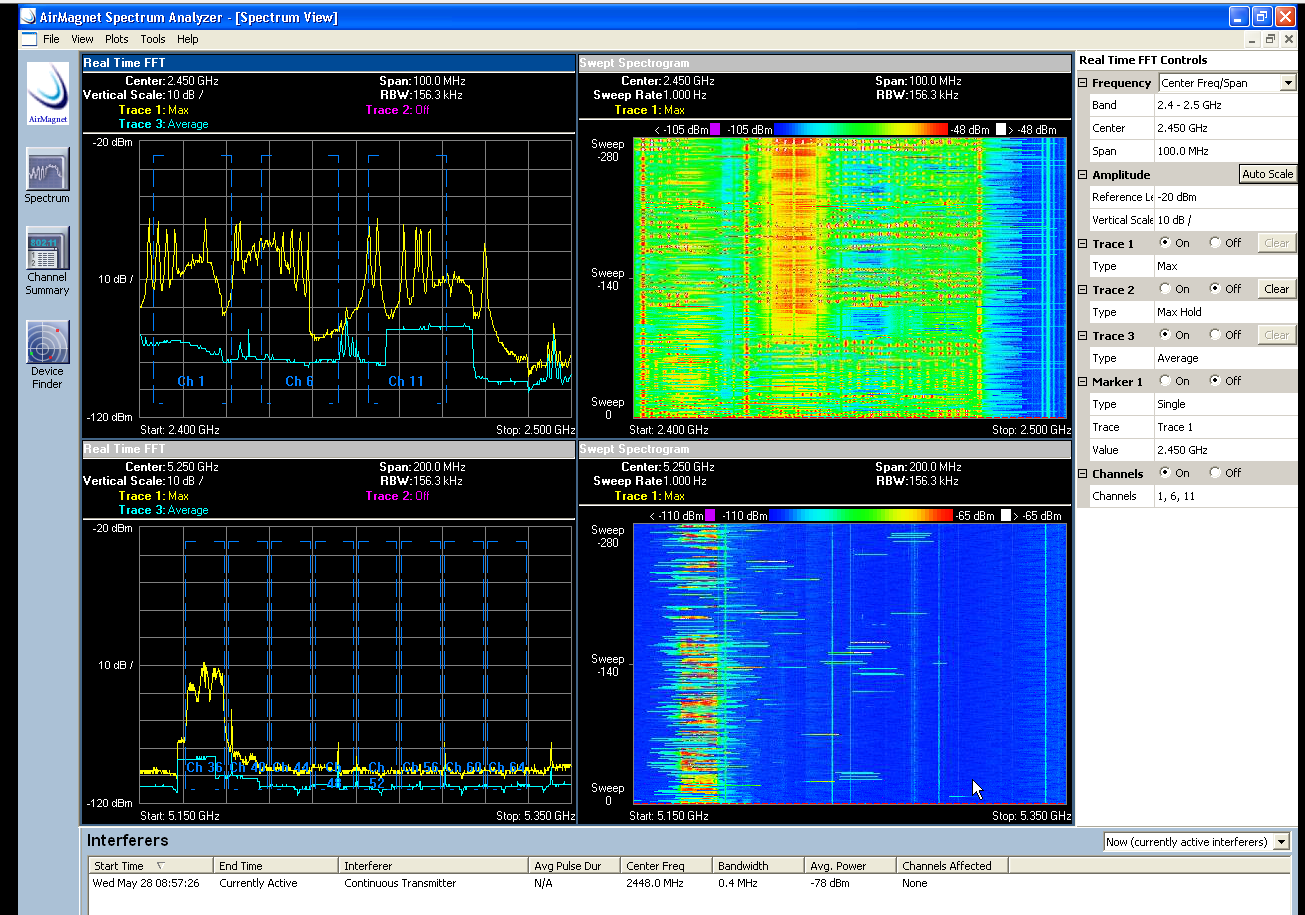The height and width of the screenshot is (915, 1305).
Task: Set Trace 1 to Off
Action: pyautogui.click(x=1215, y=243)
